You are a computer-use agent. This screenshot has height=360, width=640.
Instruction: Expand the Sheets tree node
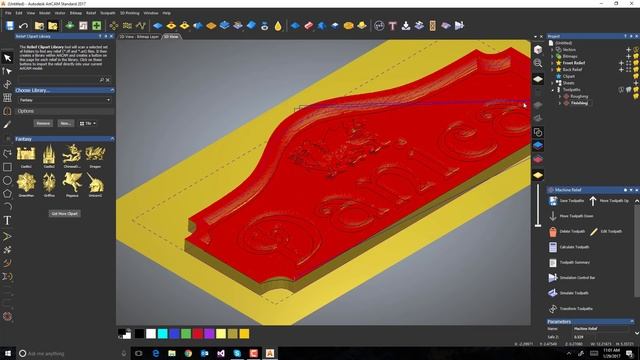tap(553, 83)
